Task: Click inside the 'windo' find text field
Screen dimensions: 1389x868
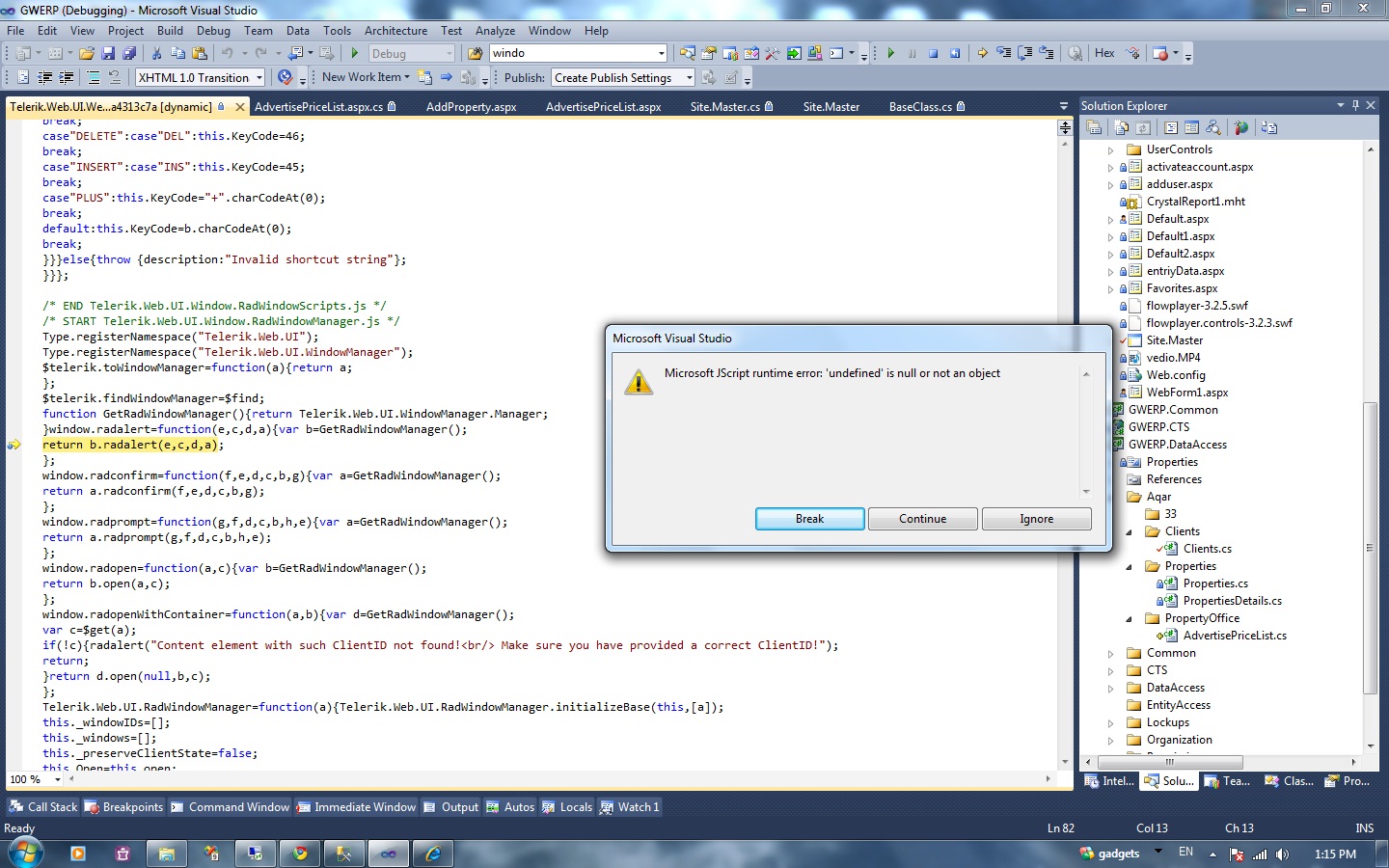Action: click(x=571, y=53)
